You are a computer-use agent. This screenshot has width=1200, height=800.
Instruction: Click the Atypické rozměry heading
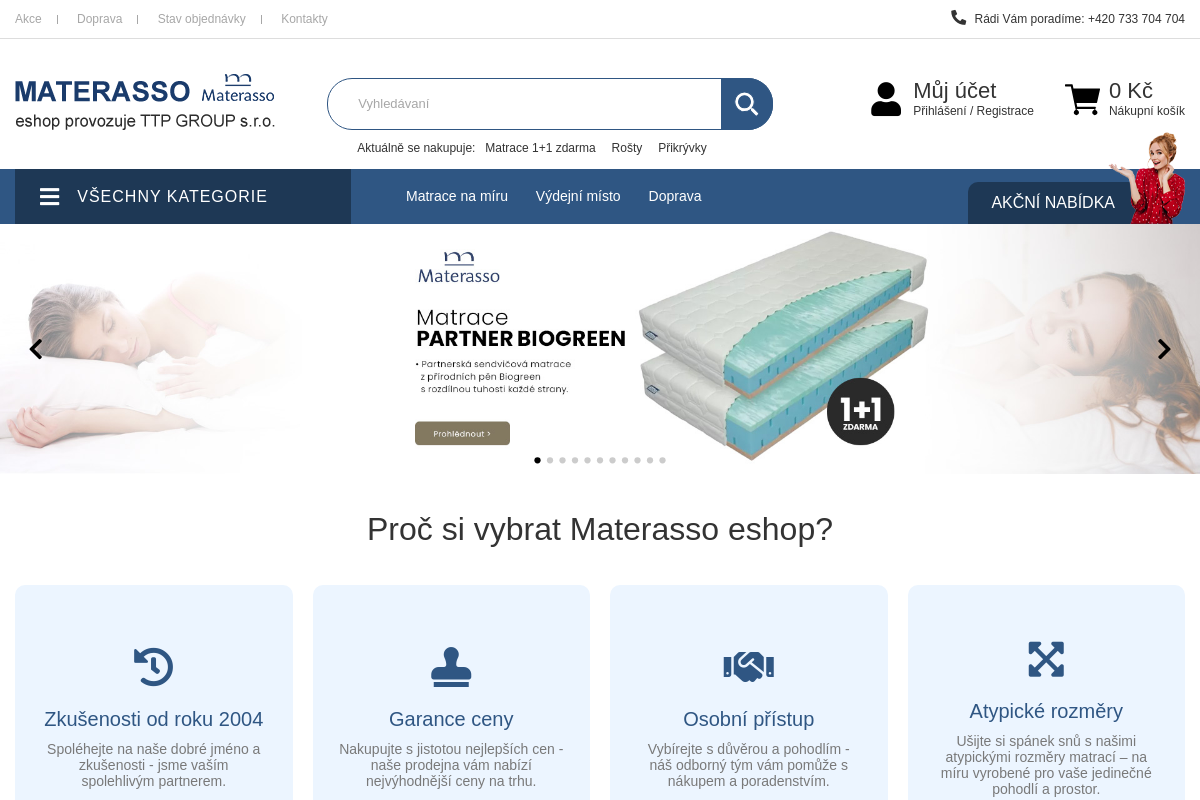(x=1046, y=711)
